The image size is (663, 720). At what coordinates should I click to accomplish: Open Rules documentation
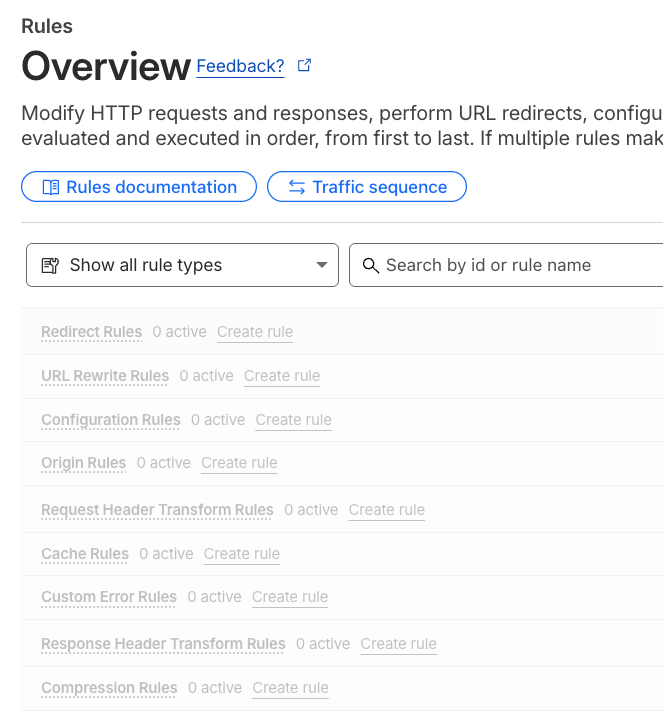(139, 187)
